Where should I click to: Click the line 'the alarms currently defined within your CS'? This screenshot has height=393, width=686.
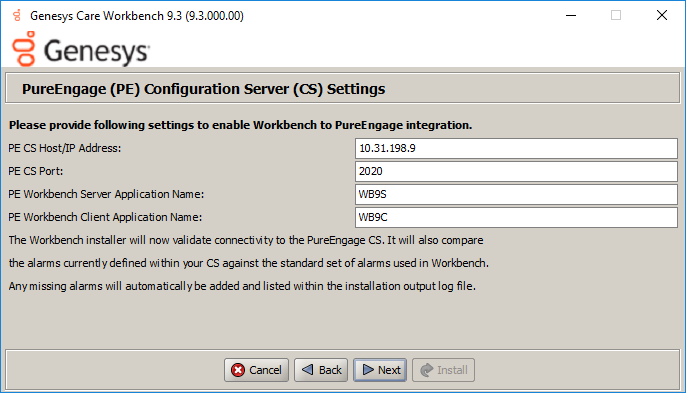point(248,263)
